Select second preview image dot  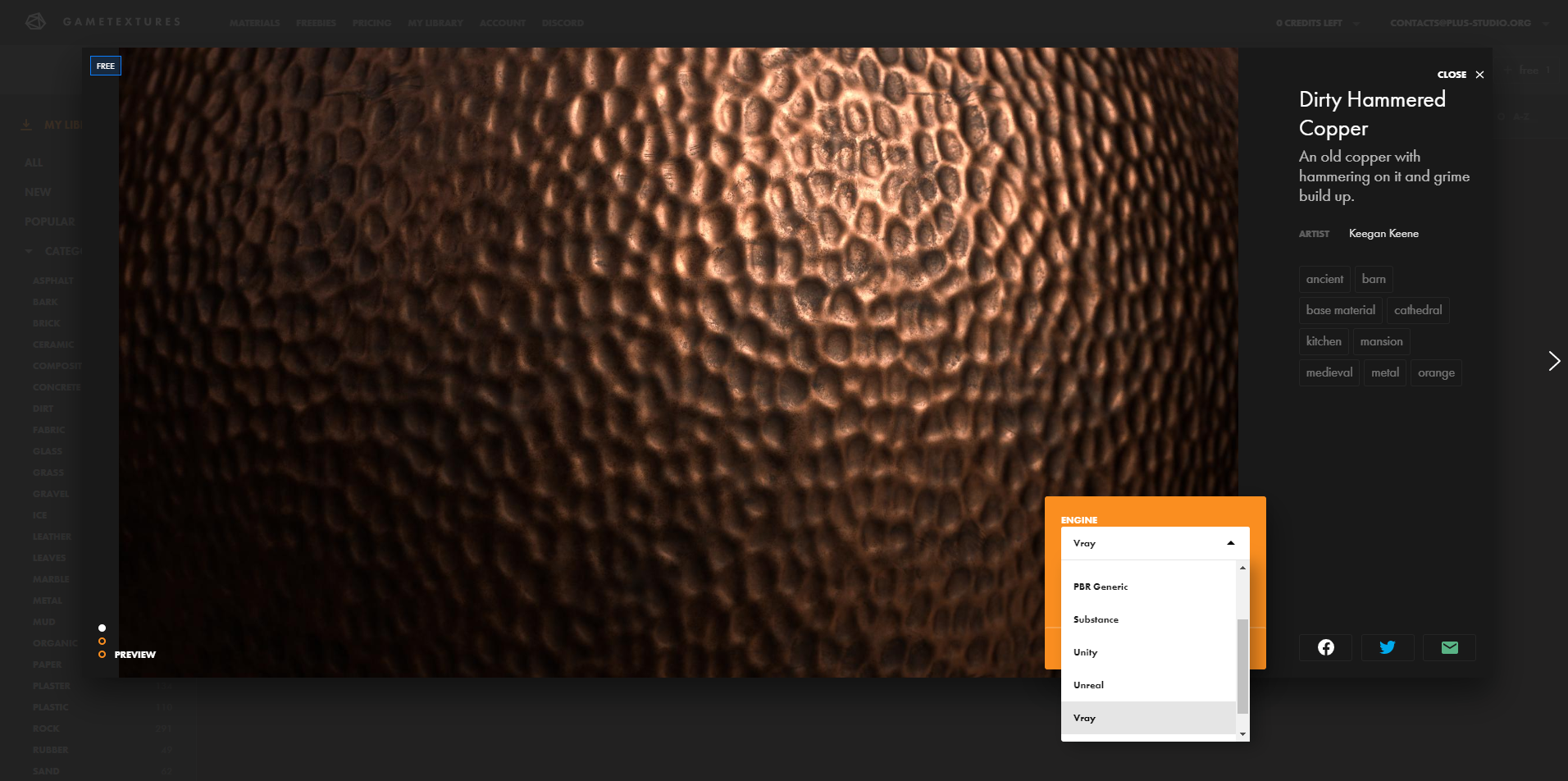102,641
